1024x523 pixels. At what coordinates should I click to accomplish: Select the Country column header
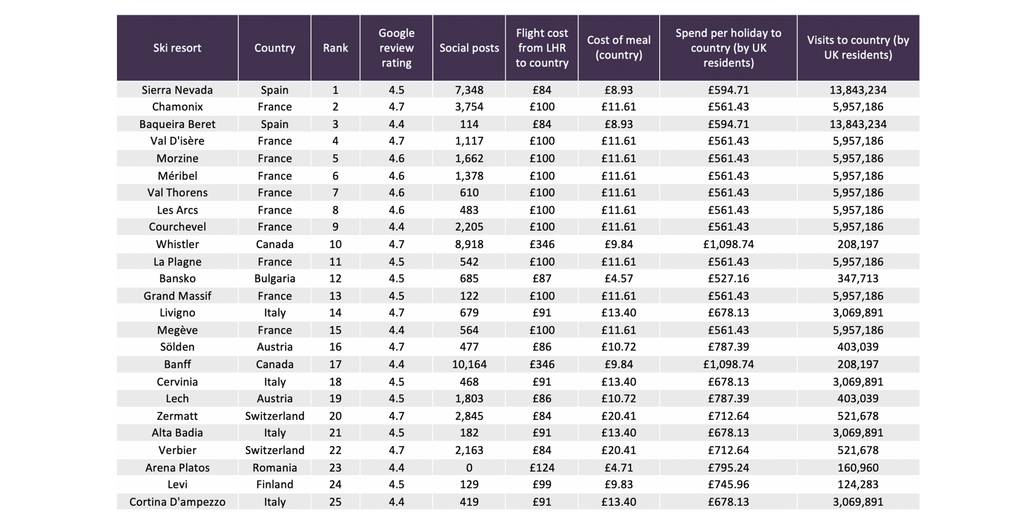pyautogui.click(x=274, y=48)
